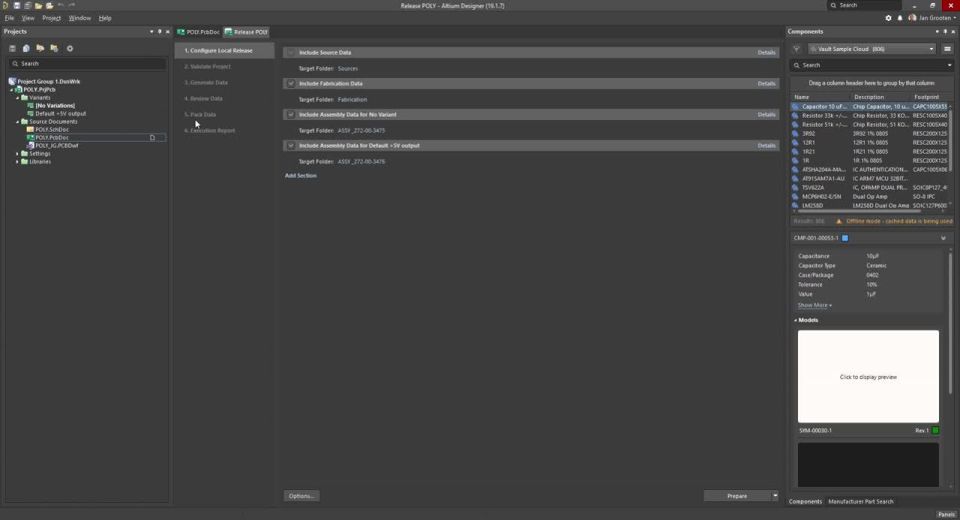Image resolution: width=960 pixels, height=520 pixels.
Task: Click the green revision state icon beside Rev.1
Action: click(x=936, y=431)
